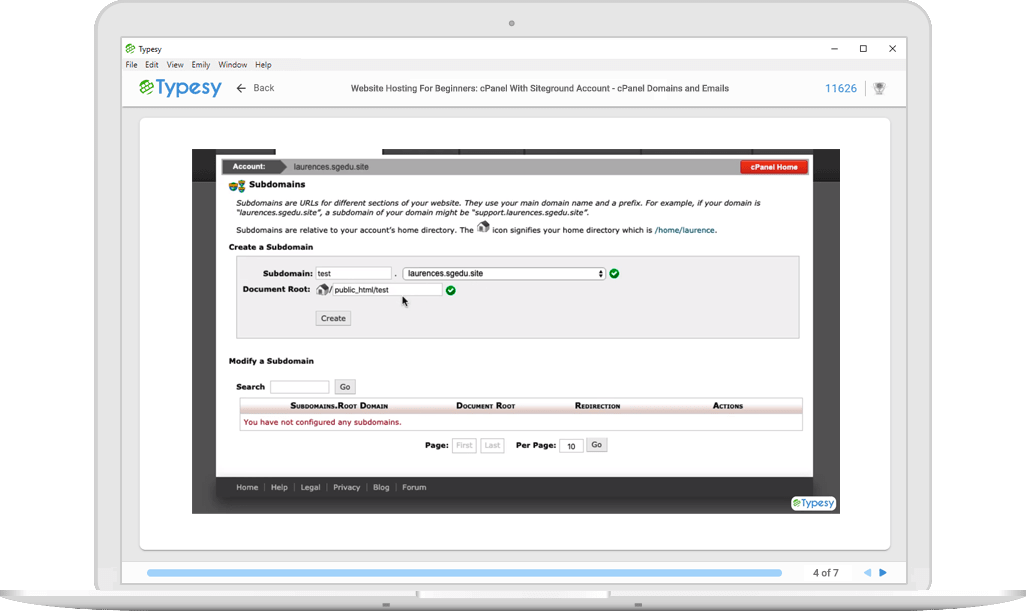The image size is (1026, 611).
Task: Open the View menu
Action: click(175, 65)
